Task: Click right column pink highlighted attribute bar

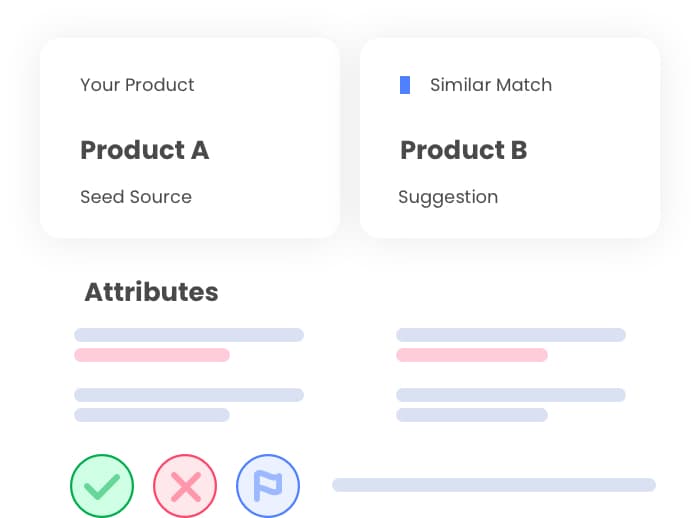Action: pos(472,355)
